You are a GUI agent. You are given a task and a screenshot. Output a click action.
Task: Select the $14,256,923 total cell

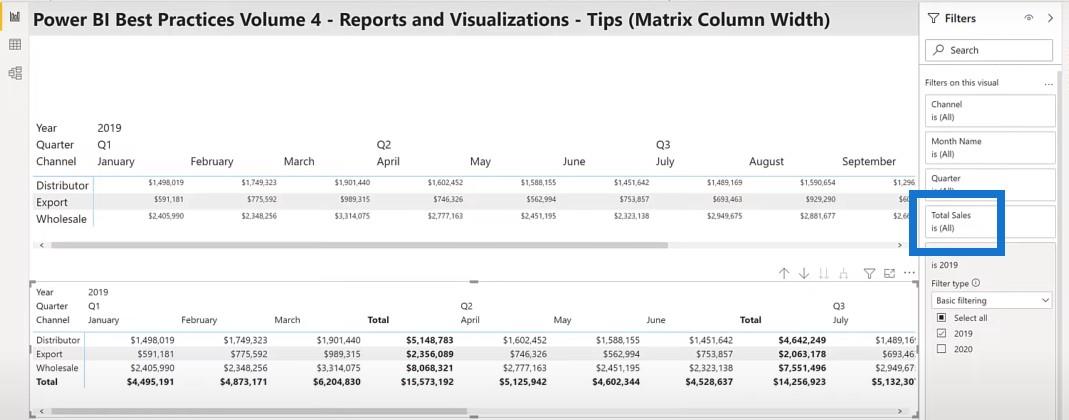pos(799,382)
